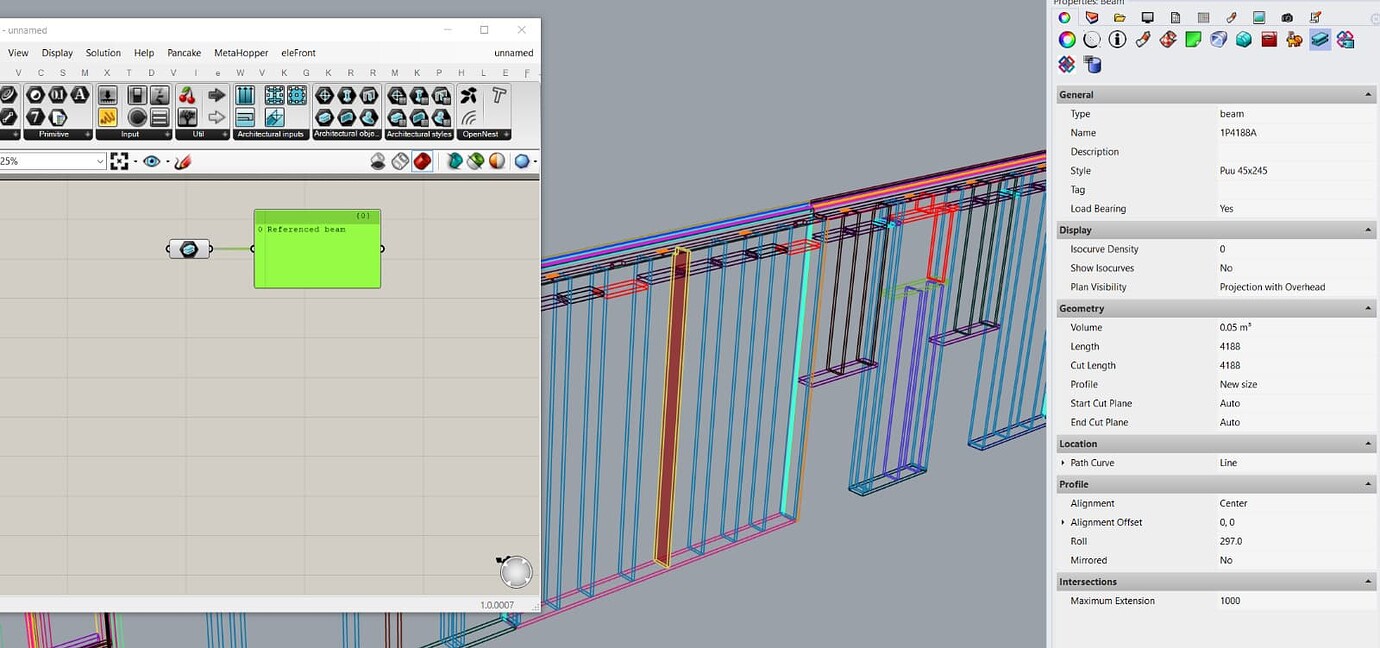Click the color wheel swatch in the Properties panel
This screenshot has width=1380, height=648.
[1064, 38]
